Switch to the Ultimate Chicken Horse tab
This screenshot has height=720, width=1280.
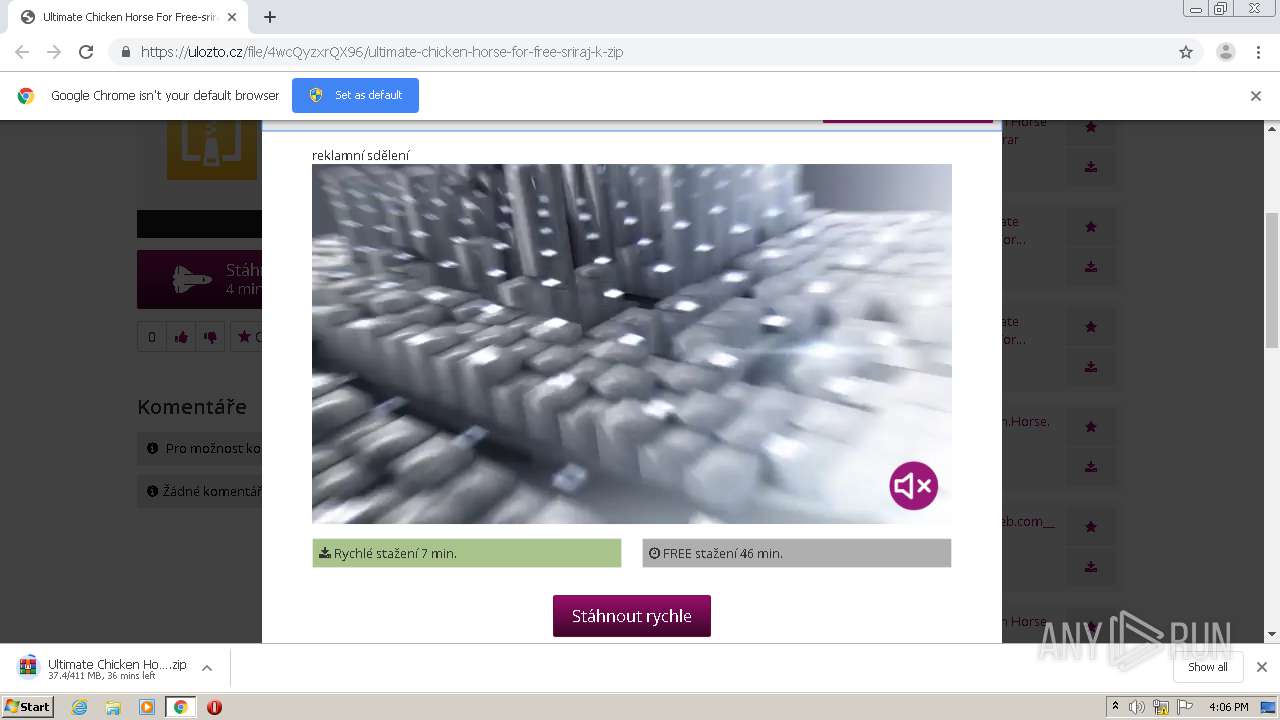click(126, 17)
